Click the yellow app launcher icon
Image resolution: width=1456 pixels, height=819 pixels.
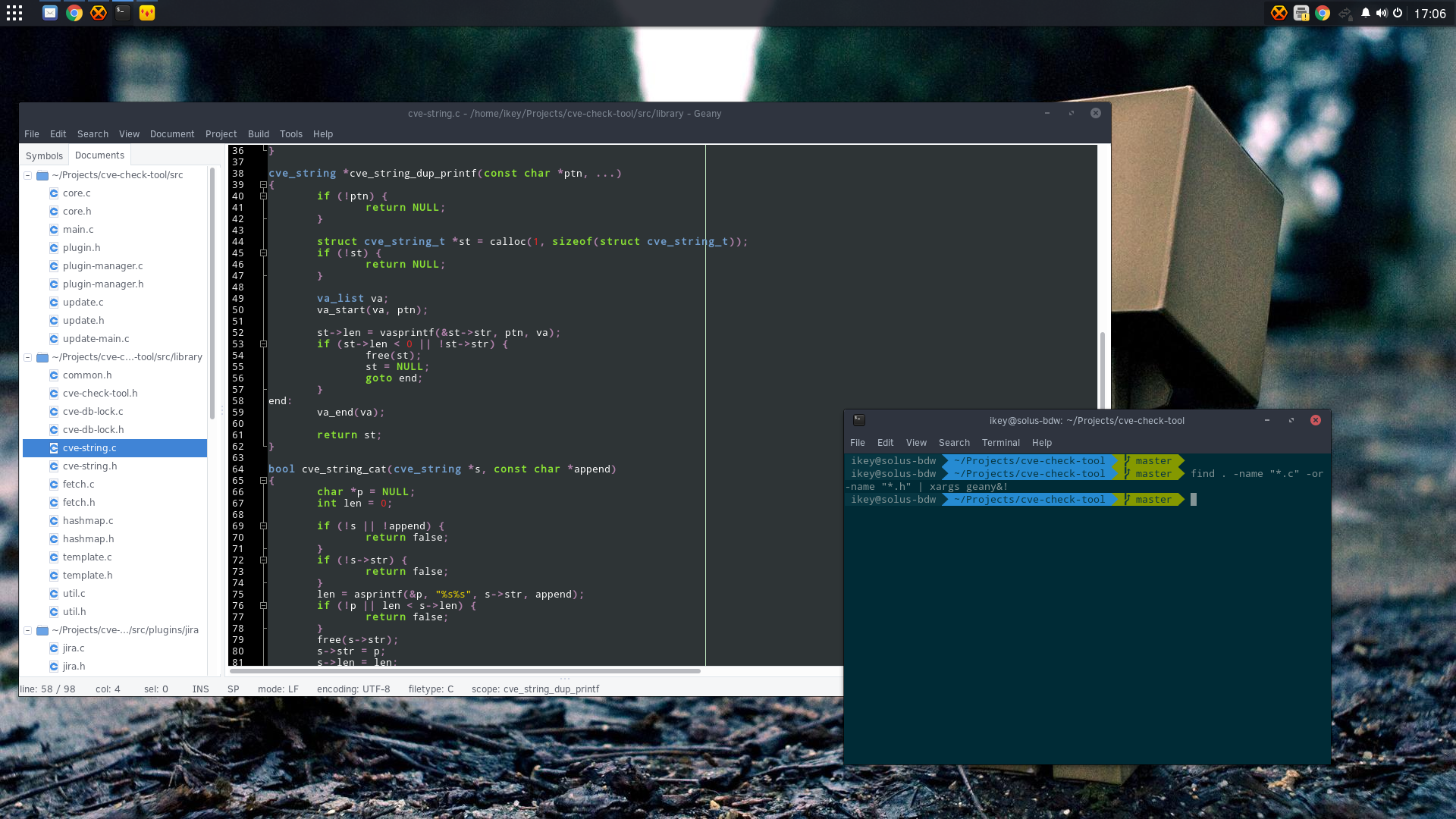click(147, 13)
